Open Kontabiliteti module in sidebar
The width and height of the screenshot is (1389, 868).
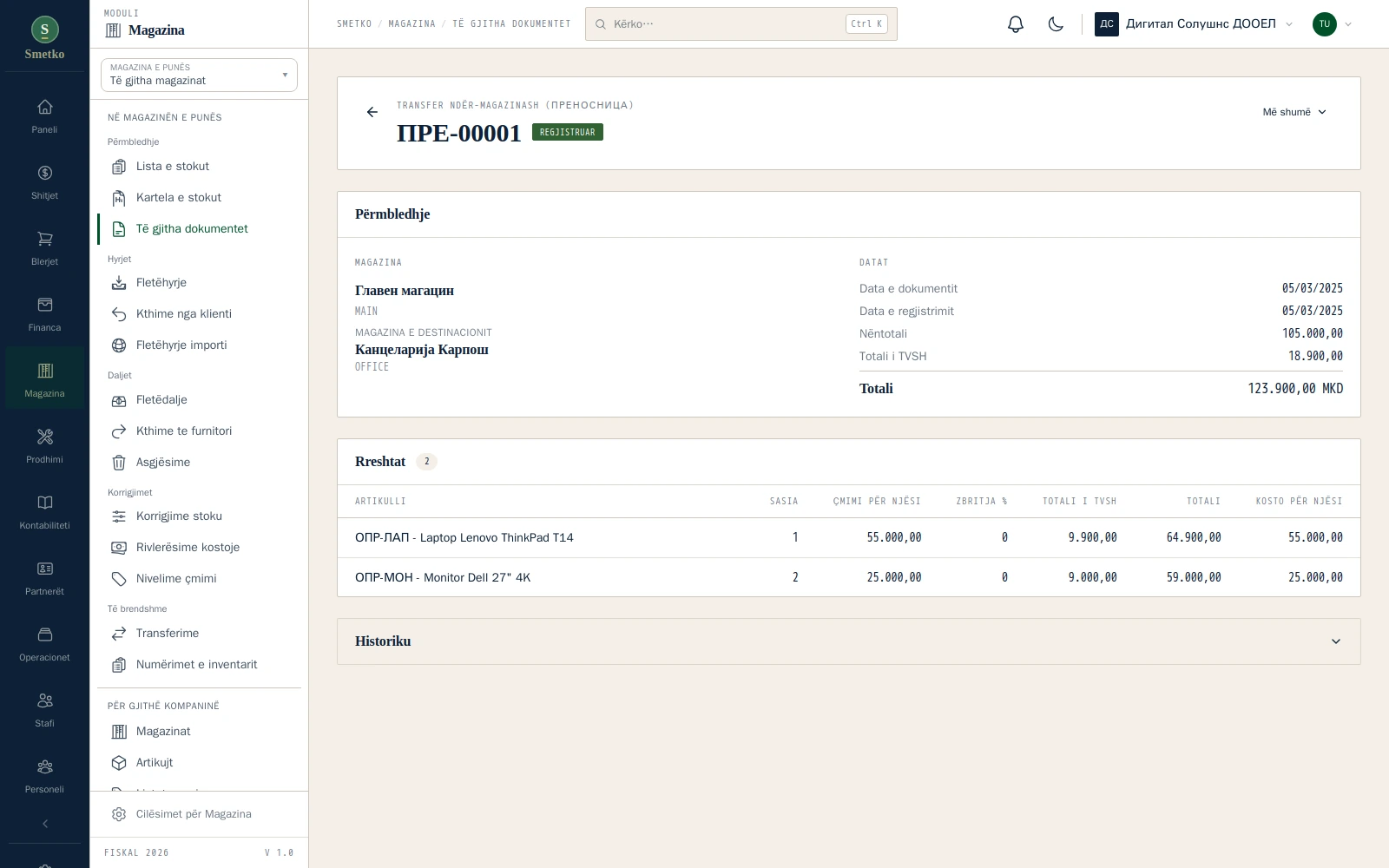pos(44,512)
